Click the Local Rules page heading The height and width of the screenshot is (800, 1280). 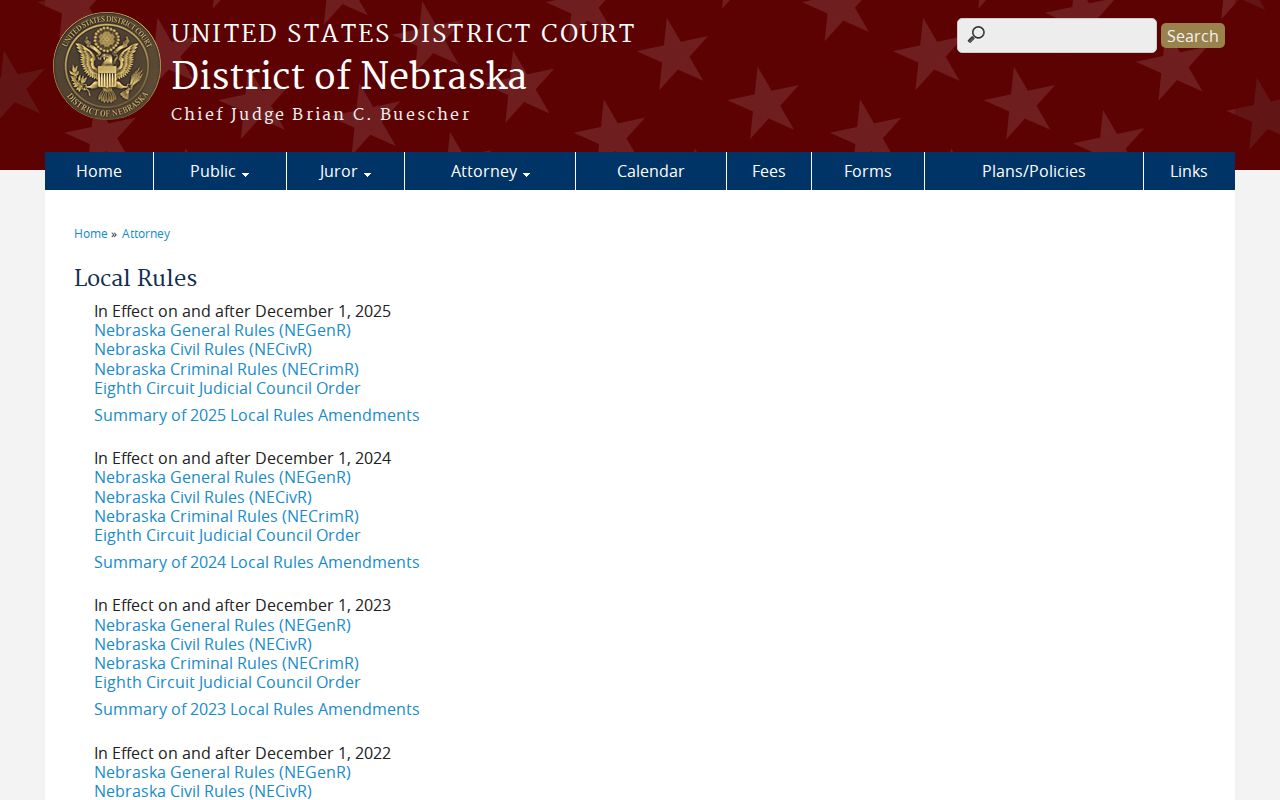pos(136,278)
